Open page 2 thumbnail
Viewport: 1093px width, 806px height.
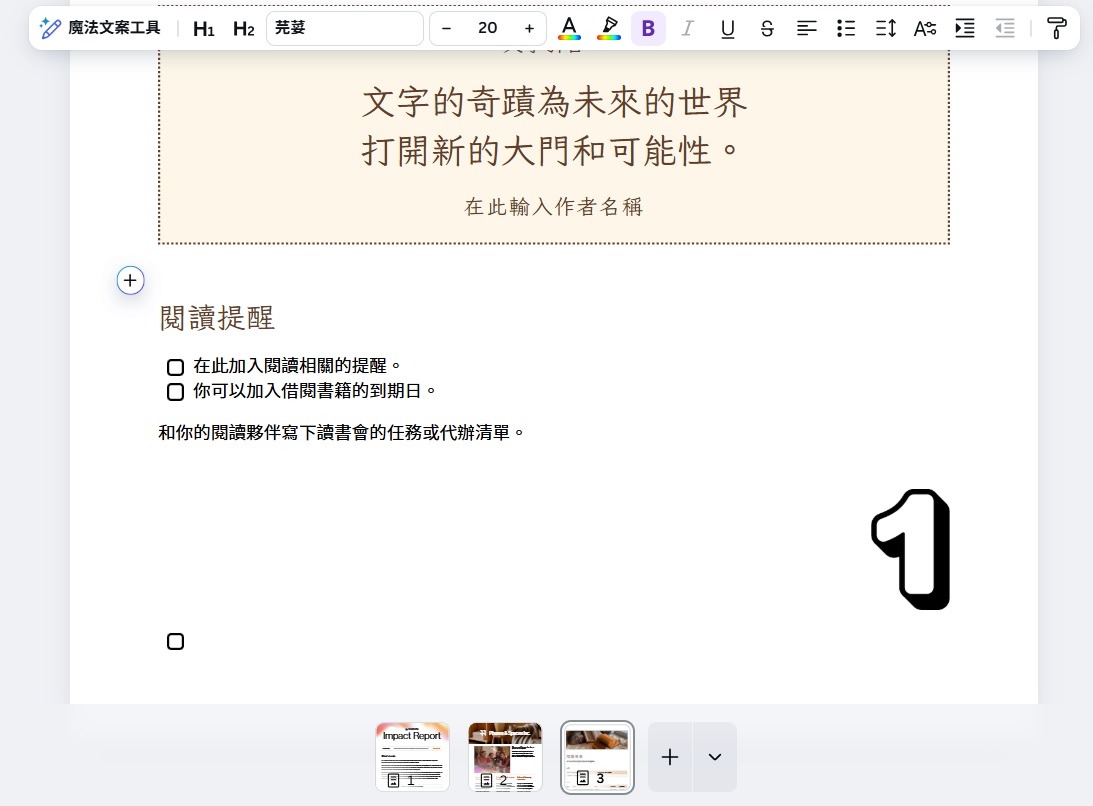[x=505, y=757]
